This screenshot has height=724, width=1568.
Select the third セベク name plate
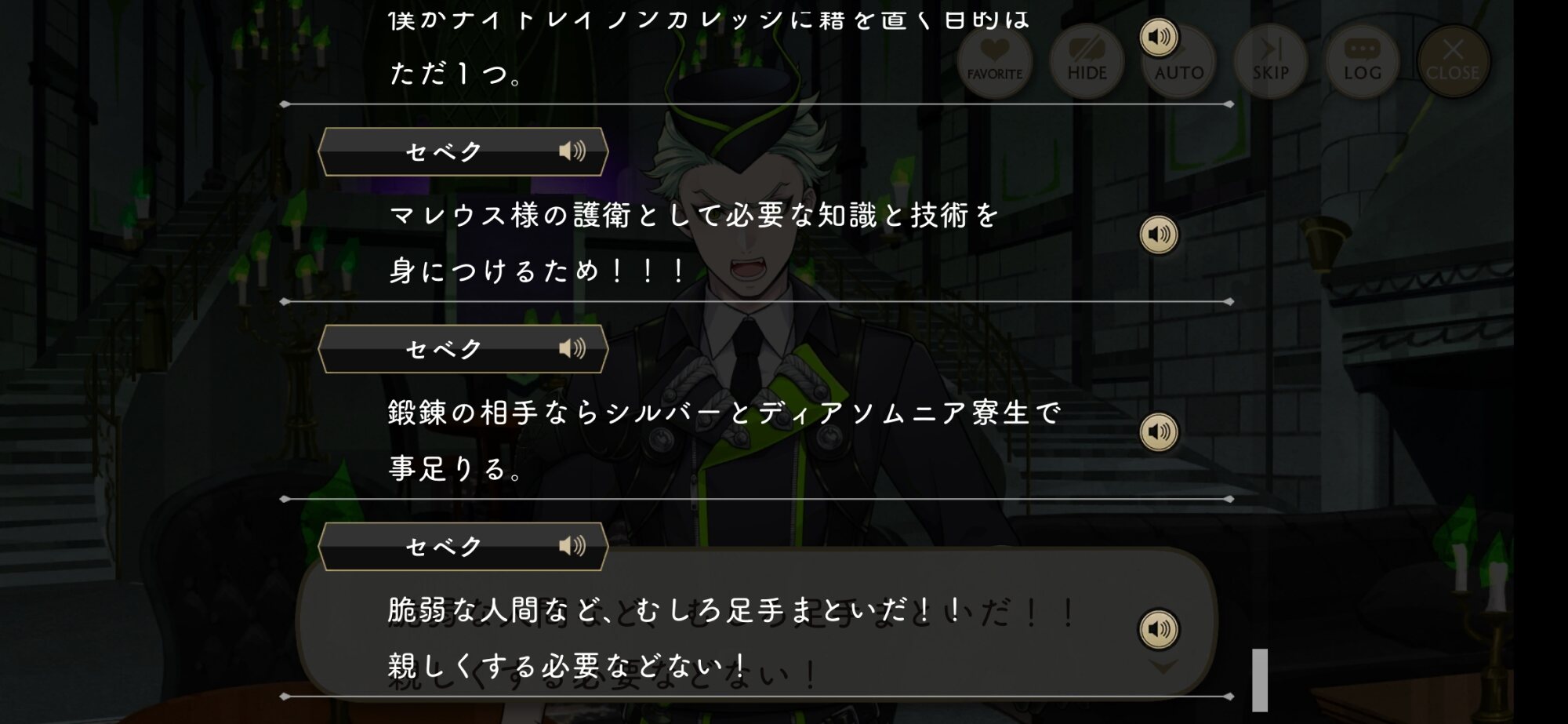coord(463,546)
